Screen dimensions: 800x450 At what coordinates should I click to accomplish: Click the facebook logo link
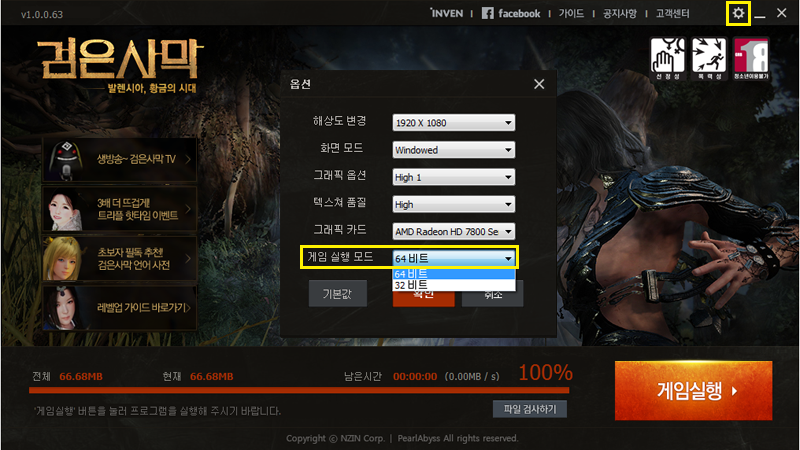point(511,14)
